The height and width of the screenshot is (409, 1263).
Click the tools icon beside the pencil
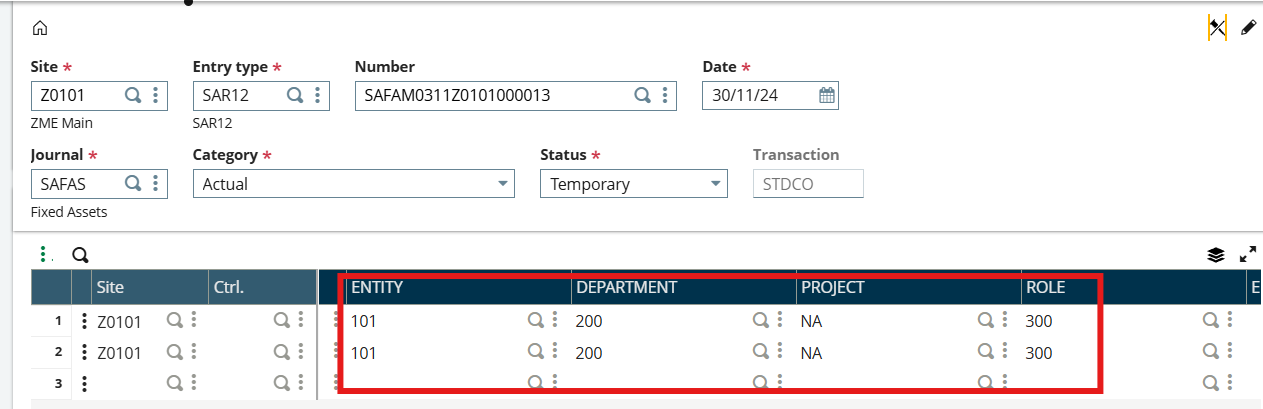tap(1217, 28)
